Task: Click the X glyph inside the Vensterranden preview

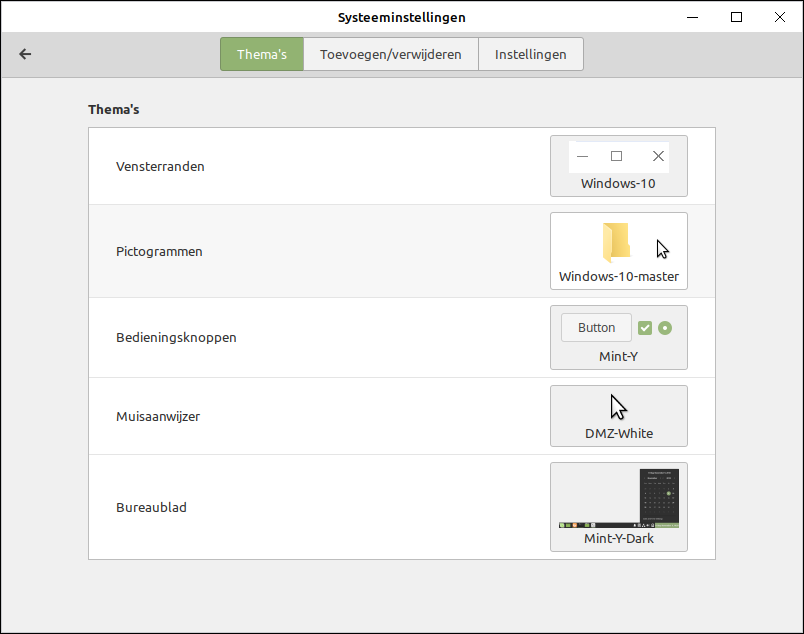Action: [x=658, y=156]
